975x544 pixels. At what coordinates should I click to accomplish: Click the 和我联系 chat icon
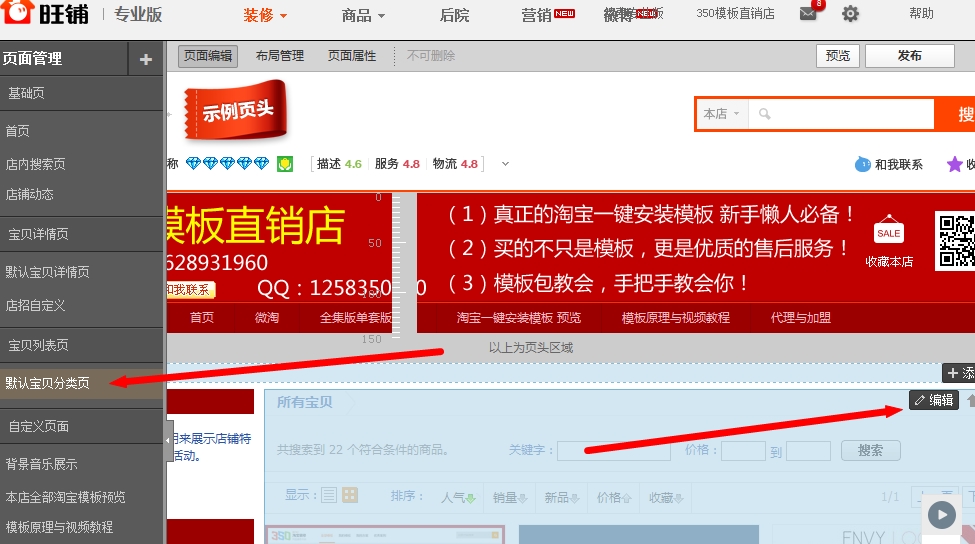tap(862, 164)
